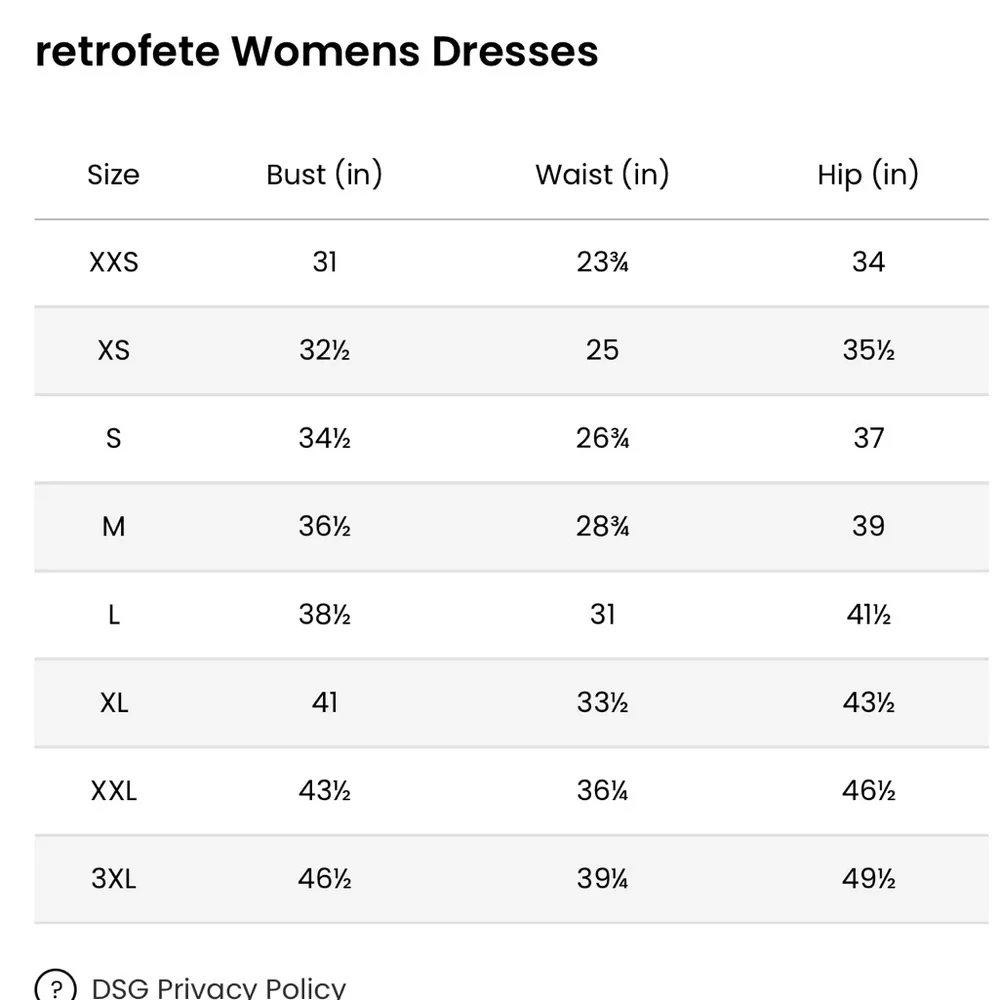Image resolution: width=1000 pixels, height=1000 pixels.
Task: Click the Bust (in) column header
Action: coord(324,175)
